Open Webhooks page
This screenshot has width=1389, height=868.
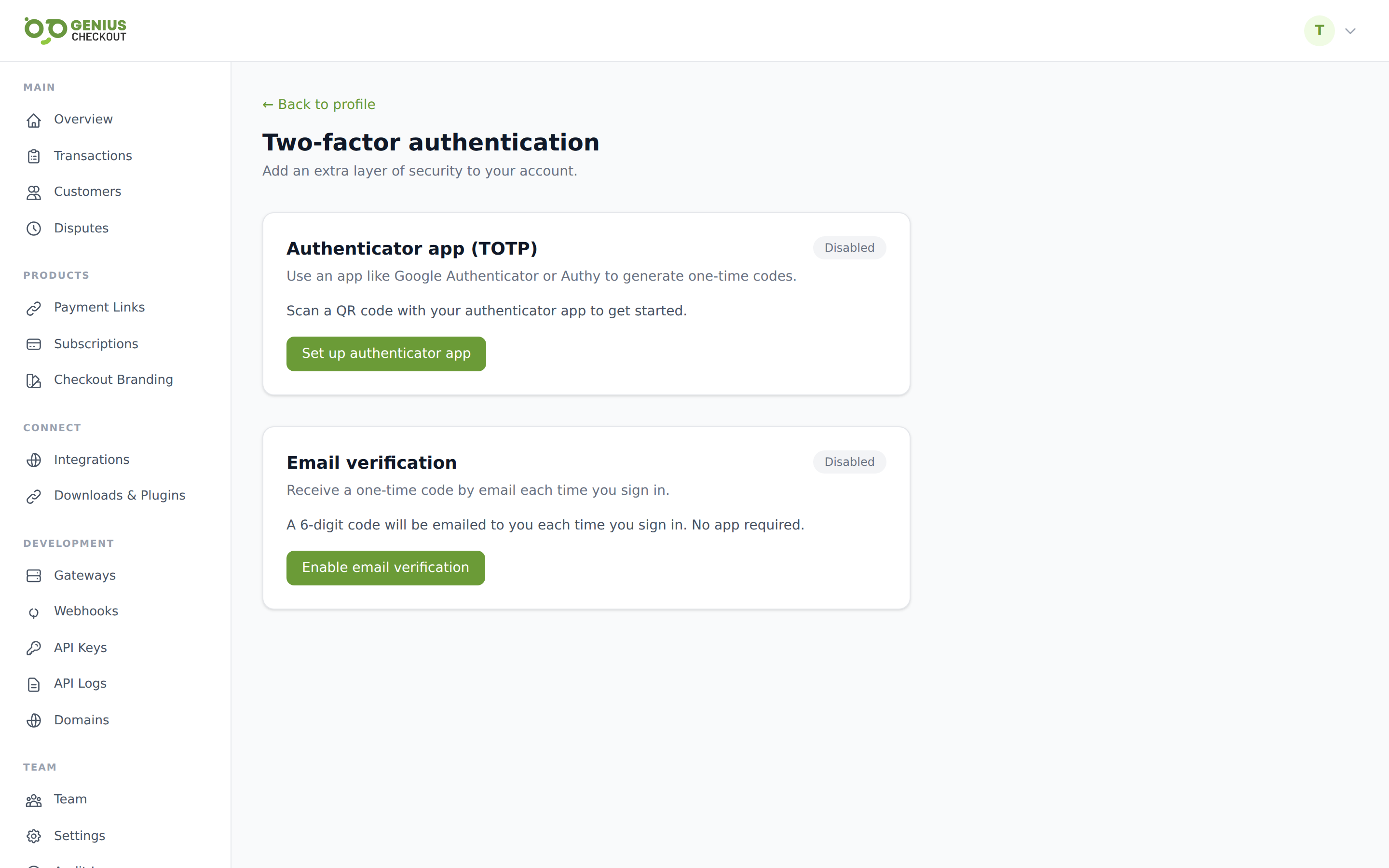point(86,611)
